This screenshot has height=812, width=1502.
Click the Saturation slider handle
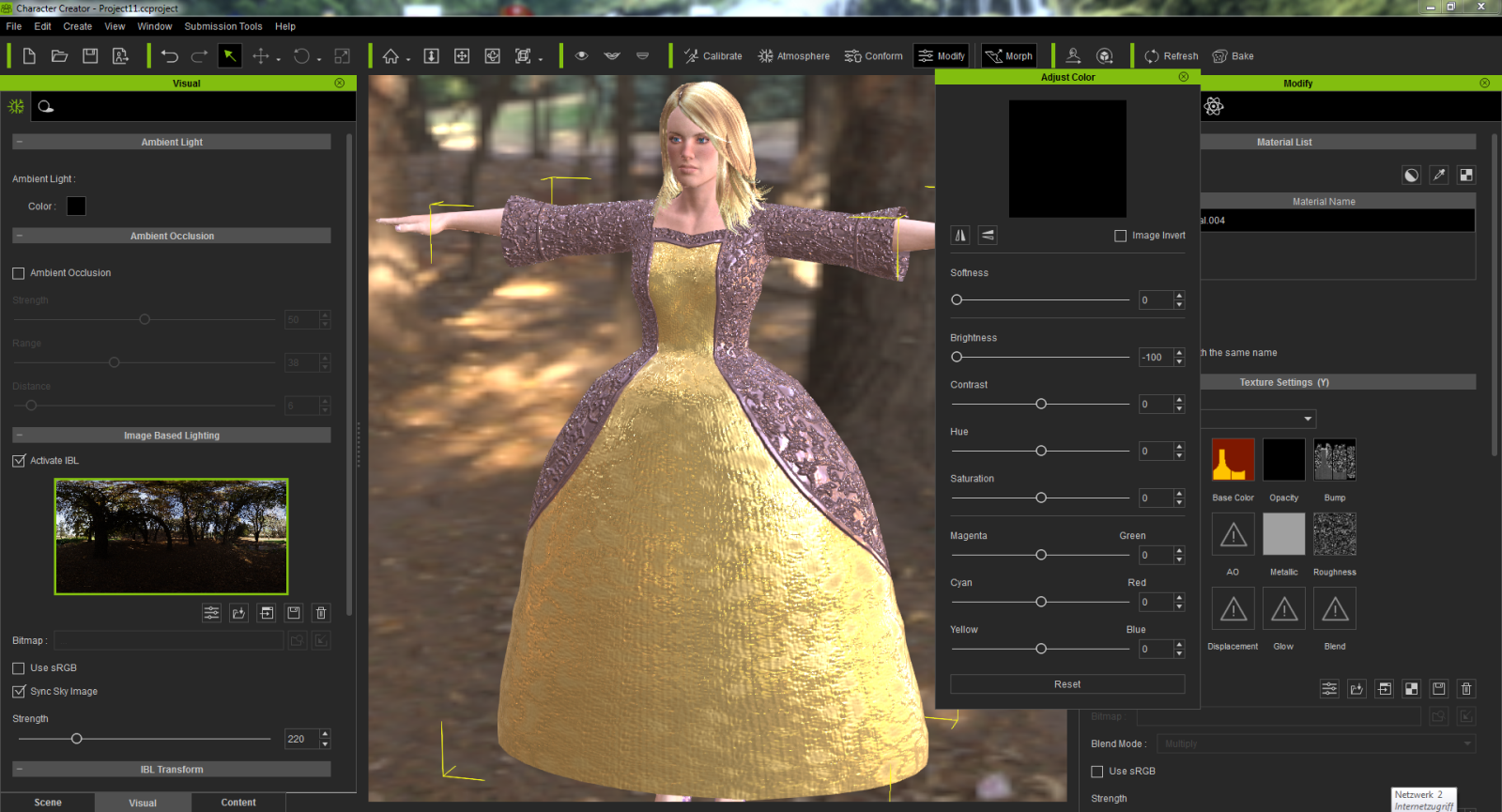(x=1041, y=498)
